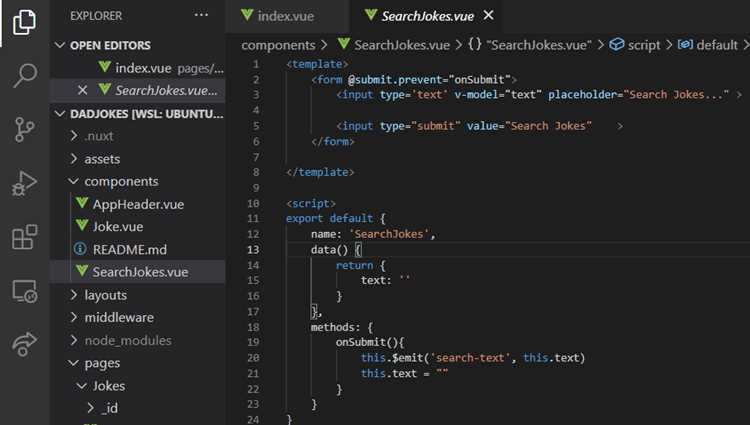This screenshot has height=425, width=750.
Task: Click the @submit.prevent attribute in form tag
Action: click(396, 79)
